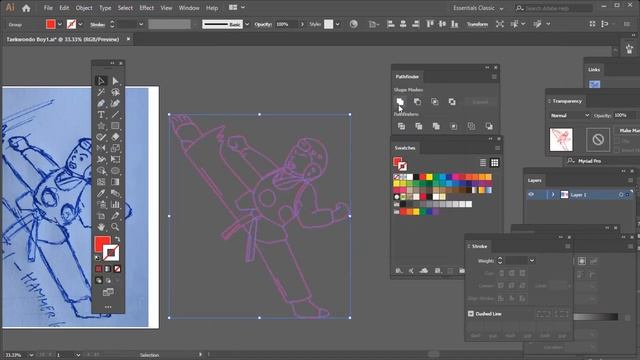This screenshot has height=360, width=640.
Task: Open the Effect menu
Action: [x=147, y=8]
